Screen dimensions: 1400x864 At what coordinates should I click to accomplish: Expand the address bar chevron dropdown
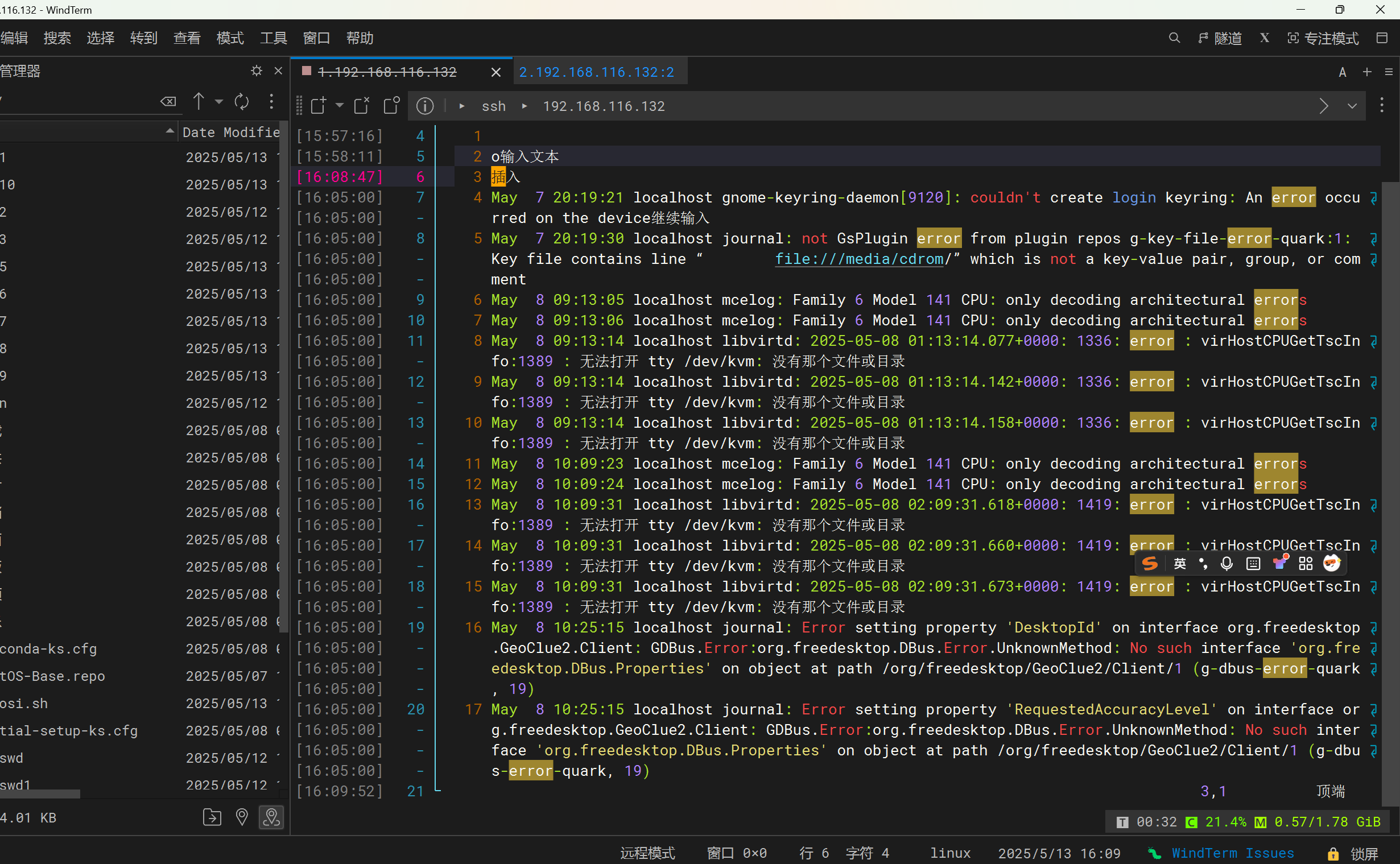coord(1352,106)
